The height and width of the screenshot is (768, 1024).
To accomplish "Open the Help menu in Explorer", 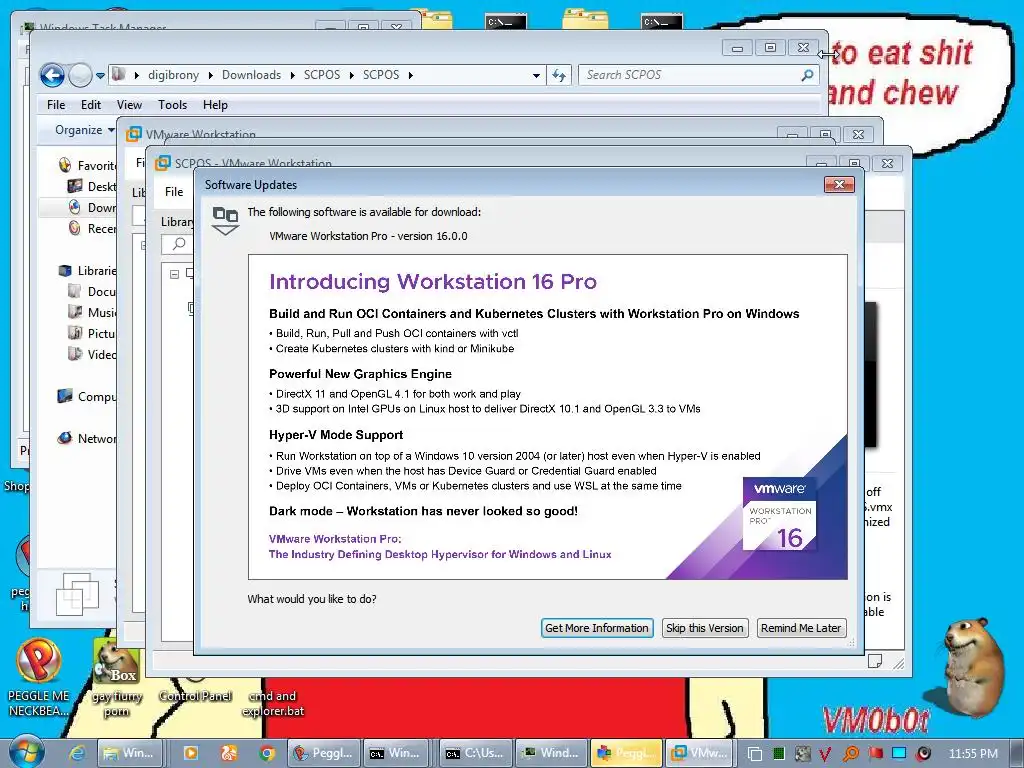I will [215, 104].
